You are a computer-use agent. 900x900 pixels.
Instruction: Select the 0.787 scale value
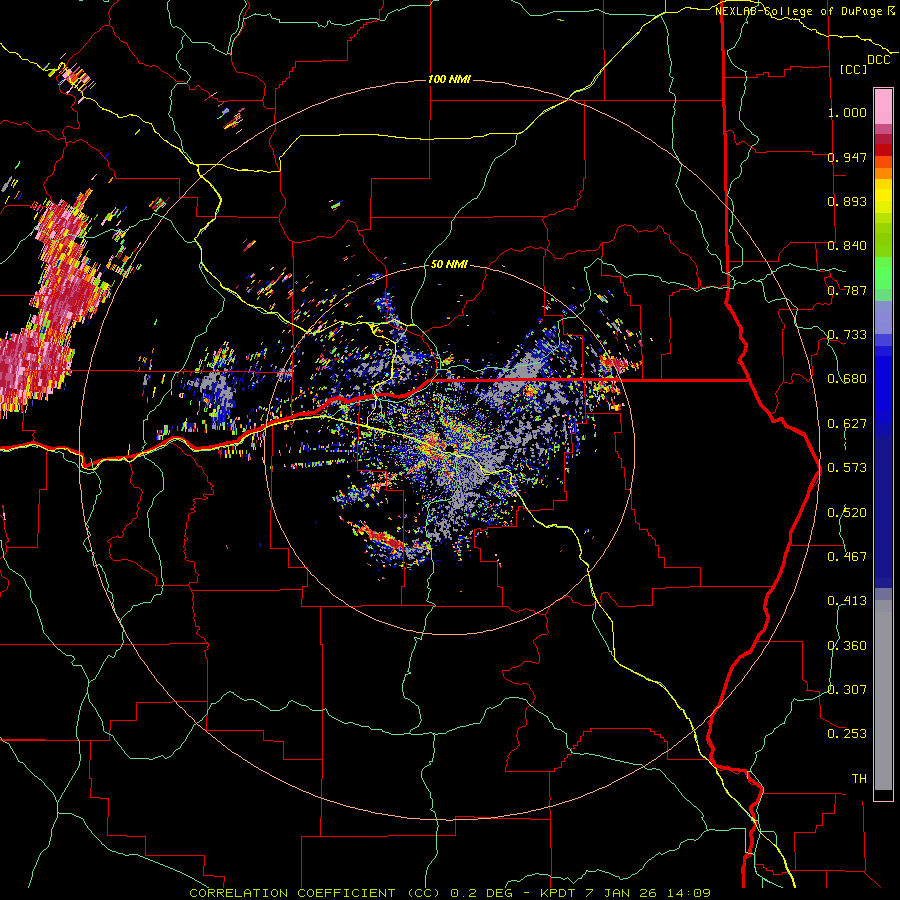pos(847,290)
